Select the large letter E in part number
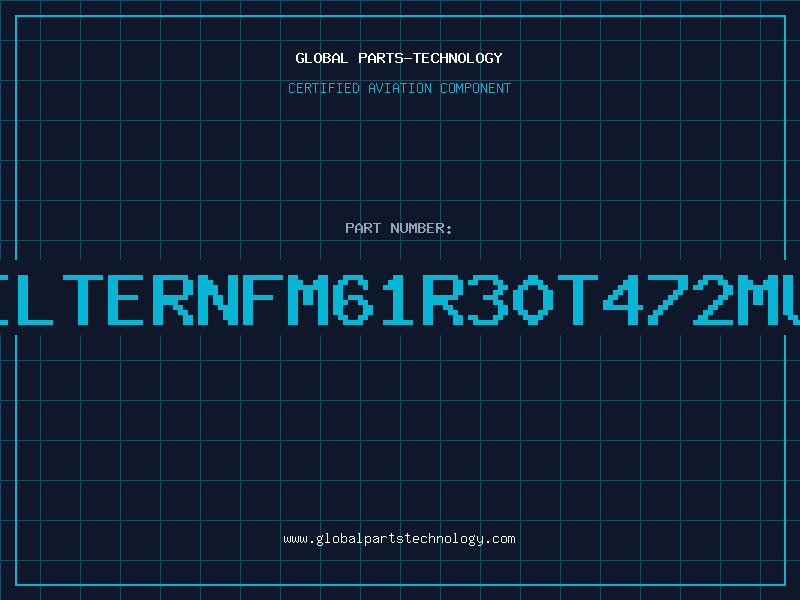Viewport: 800px width, 600px height. [127, 299]
